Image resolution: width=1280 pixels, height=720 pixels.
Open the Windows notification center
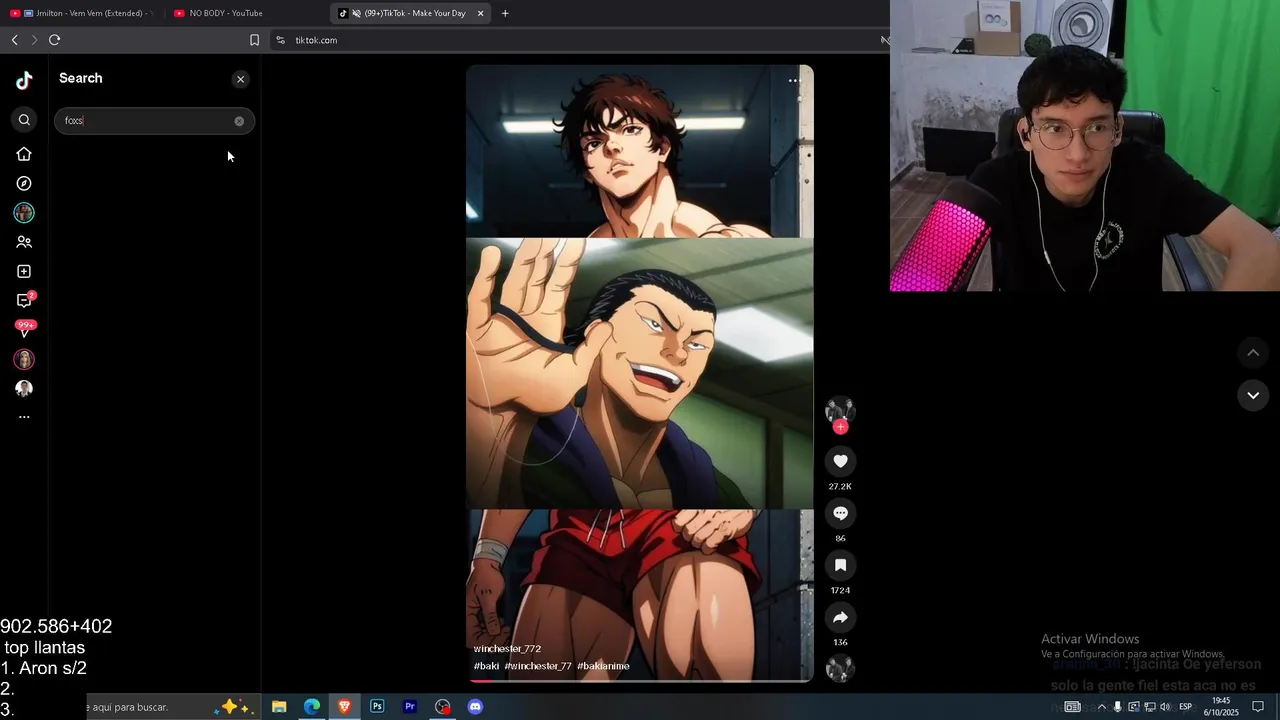(x=1258, y=707)
